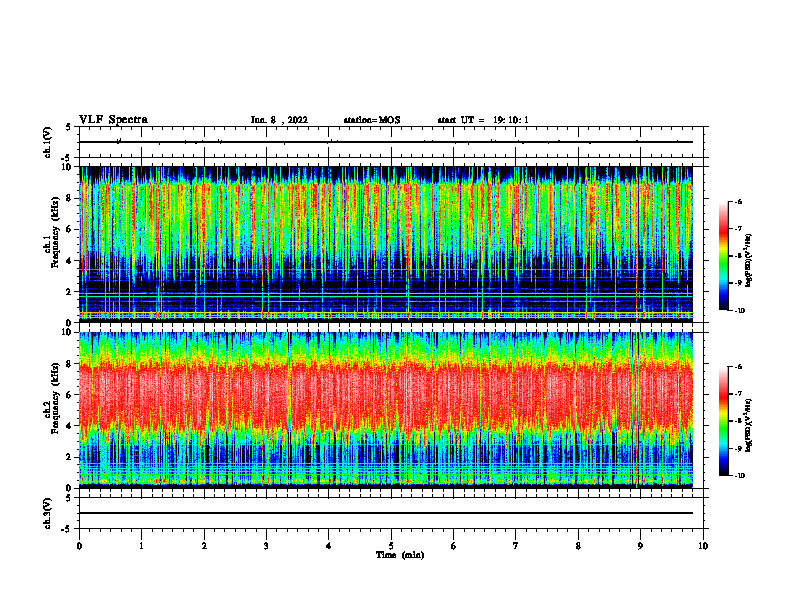Click the "10" tick label on the time axis
This screenshot has width=792, height=612.
coord(703,546)
